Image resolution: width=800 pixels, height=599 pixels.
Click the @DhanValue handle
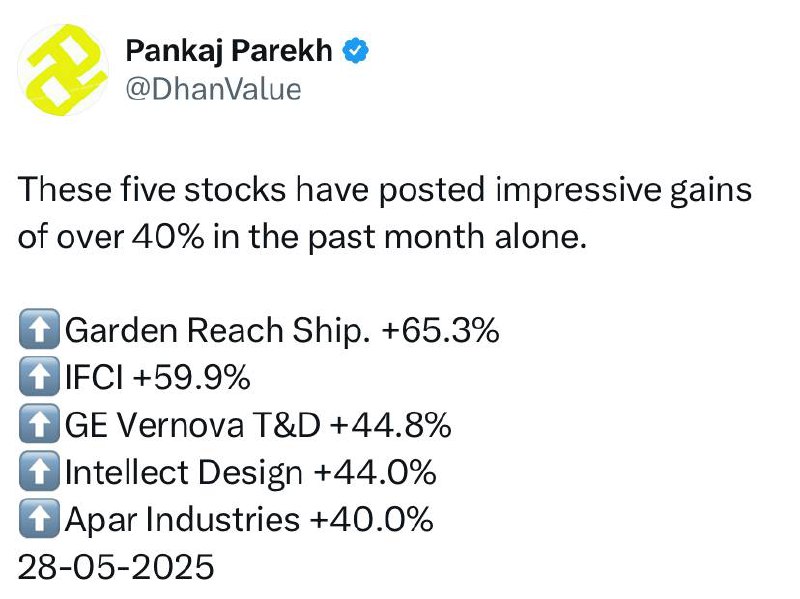pyautogui.click(x=213, y=90)
